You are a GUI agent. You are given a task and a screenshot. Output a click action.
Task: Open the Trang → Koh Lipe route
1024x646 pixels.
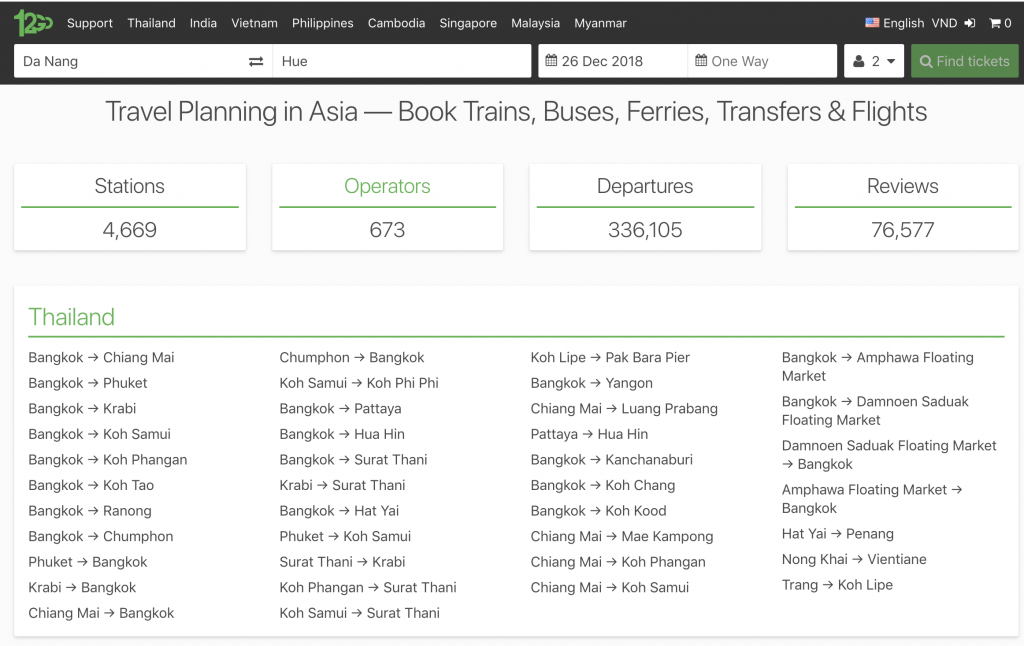[837, 584]
